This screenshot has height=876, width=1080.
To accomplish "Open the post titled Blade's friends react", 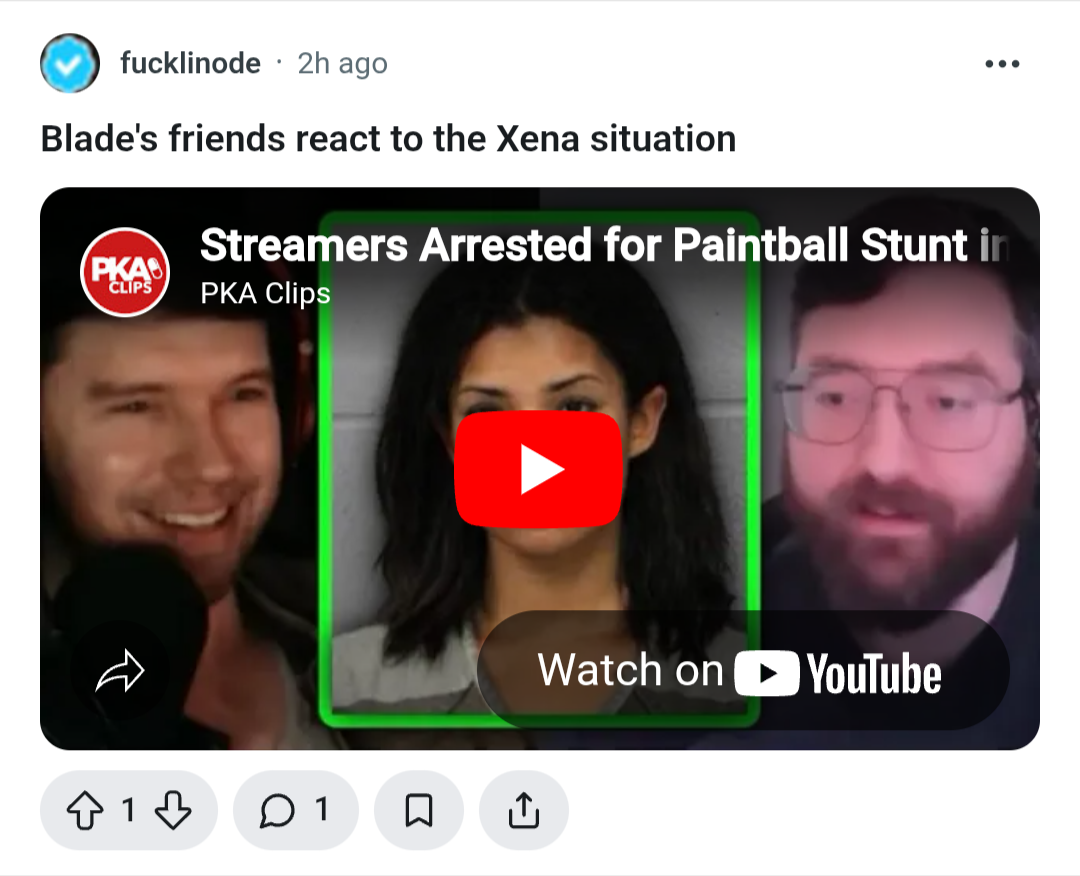I will tap(388, 138).
